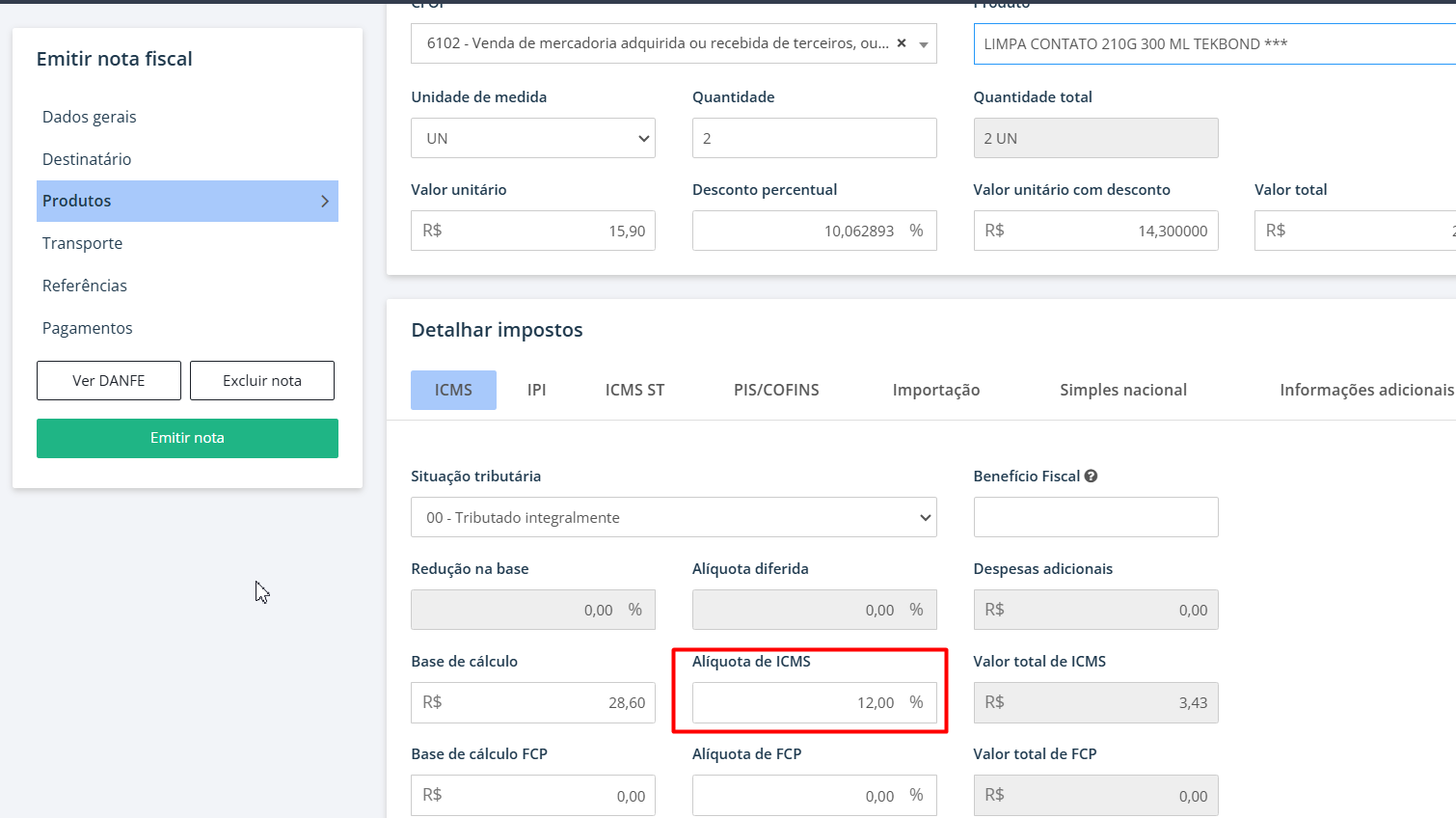This screenshot has height=818, width=1456.
Task: Open the Importação tab
Action: tap(935, 390)
